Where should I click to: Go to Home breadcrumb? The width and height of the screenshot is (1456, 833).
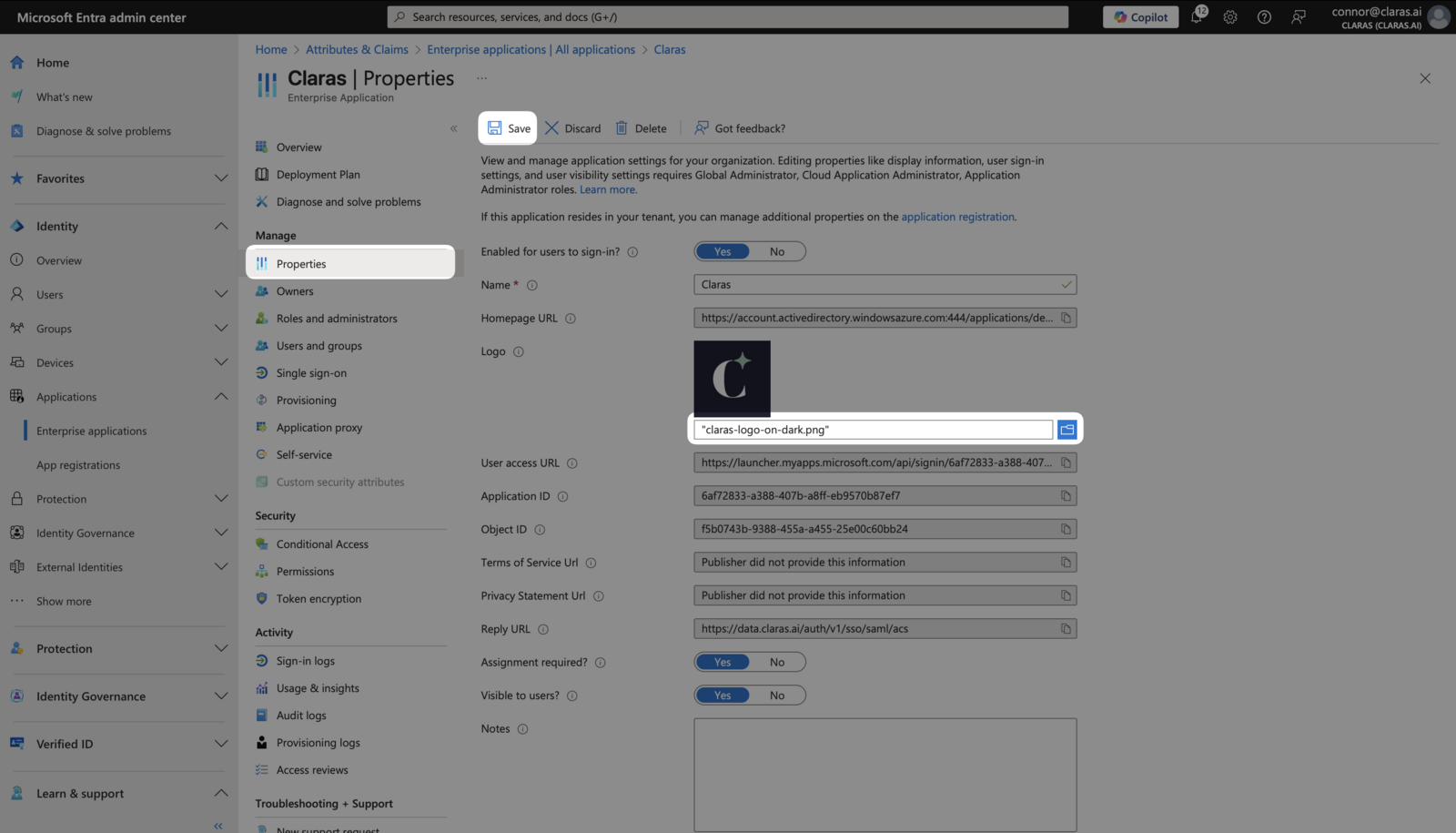click(271, 49)
